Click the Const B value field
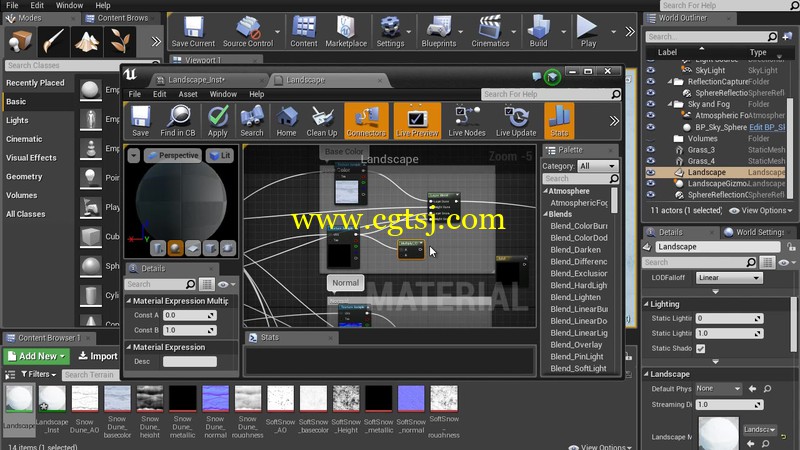The image size is (800, 450). tap(190, 330)
